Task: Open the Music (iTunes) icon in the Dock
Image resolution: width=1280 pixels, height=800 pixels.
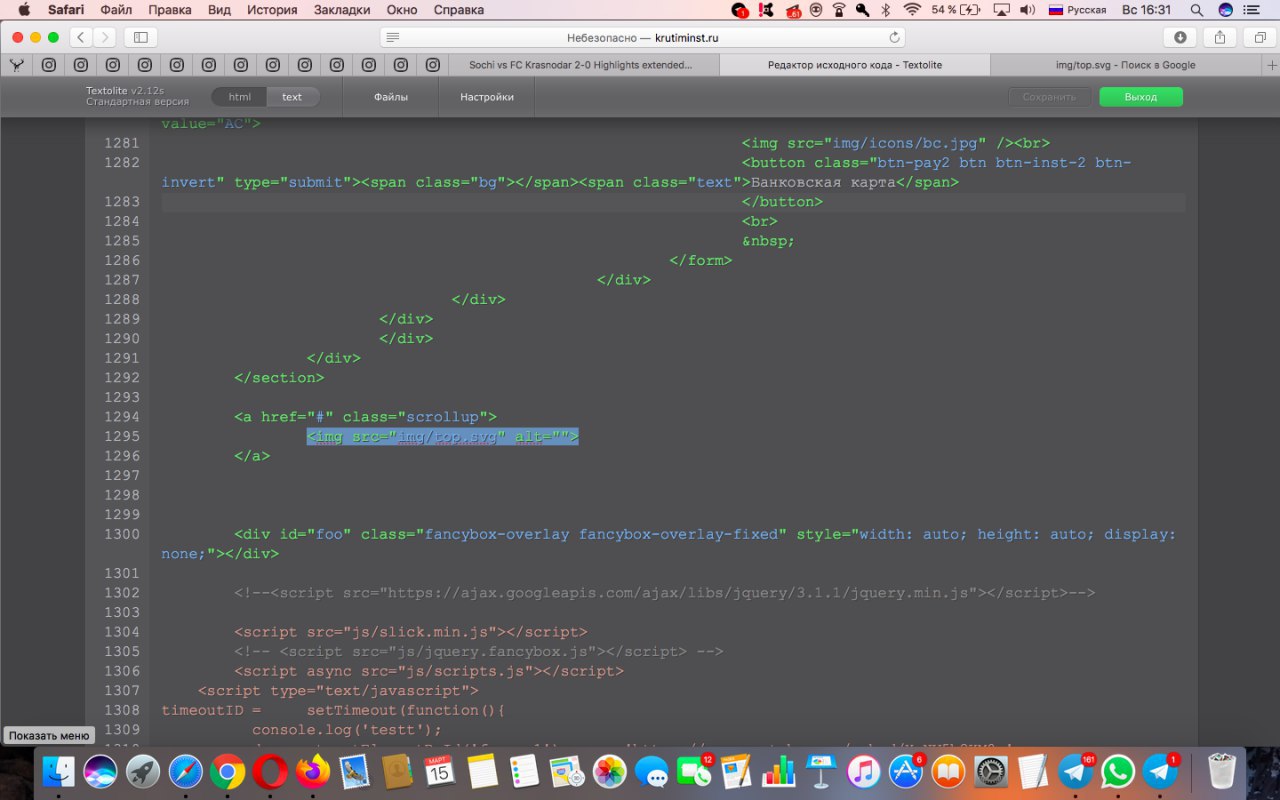Action: (863, 771)
